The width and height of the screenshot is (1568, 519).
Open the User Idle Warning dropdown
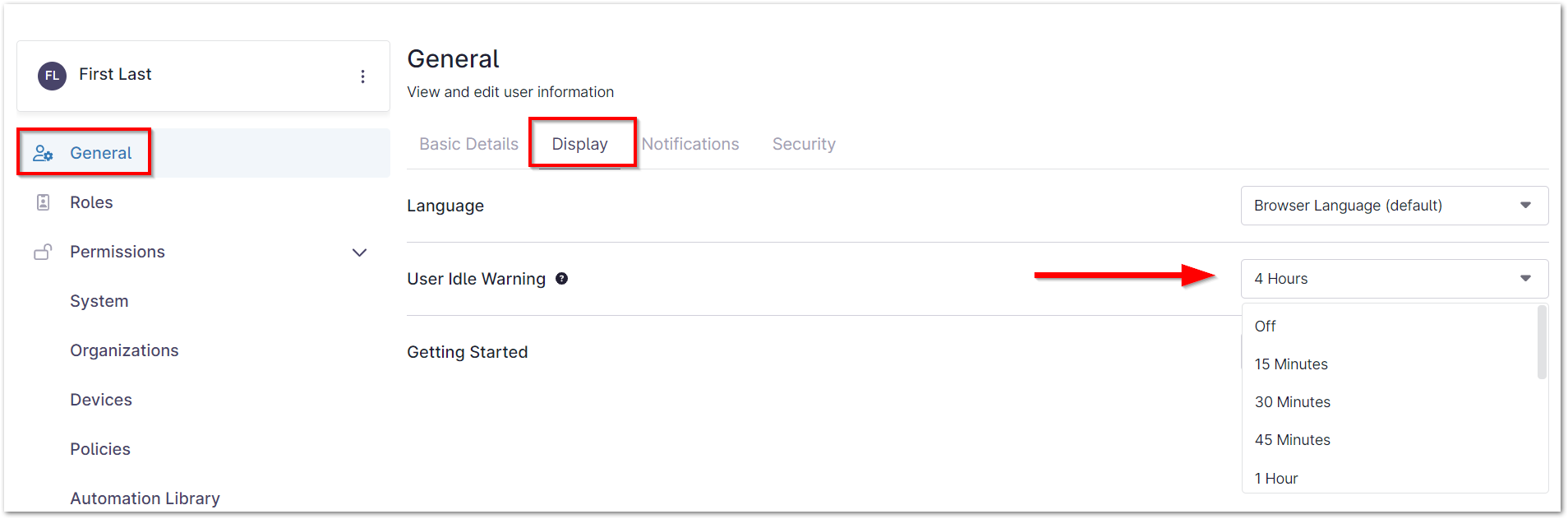1394,279
